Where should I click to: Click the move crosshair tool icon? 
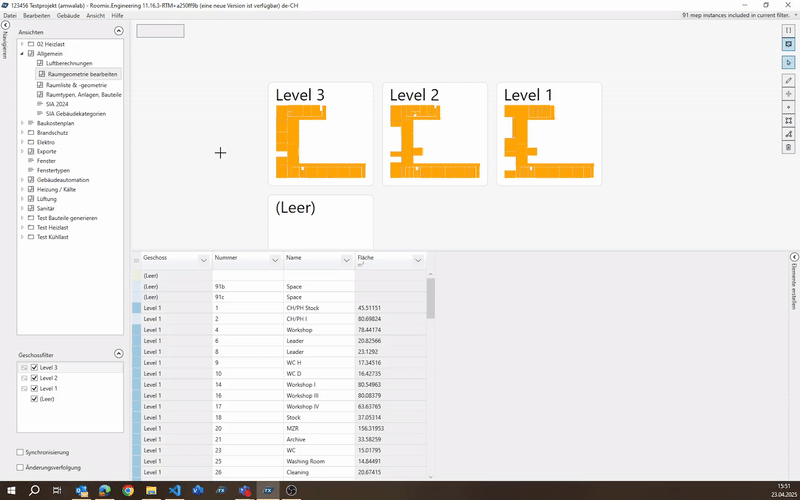pos(789,93)
